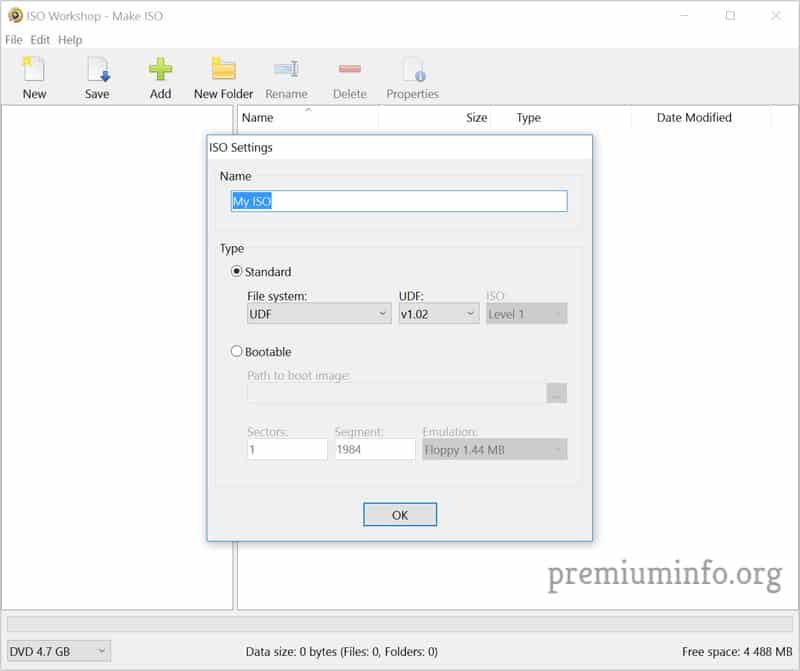Click the boot image browse button

point(557,393)
